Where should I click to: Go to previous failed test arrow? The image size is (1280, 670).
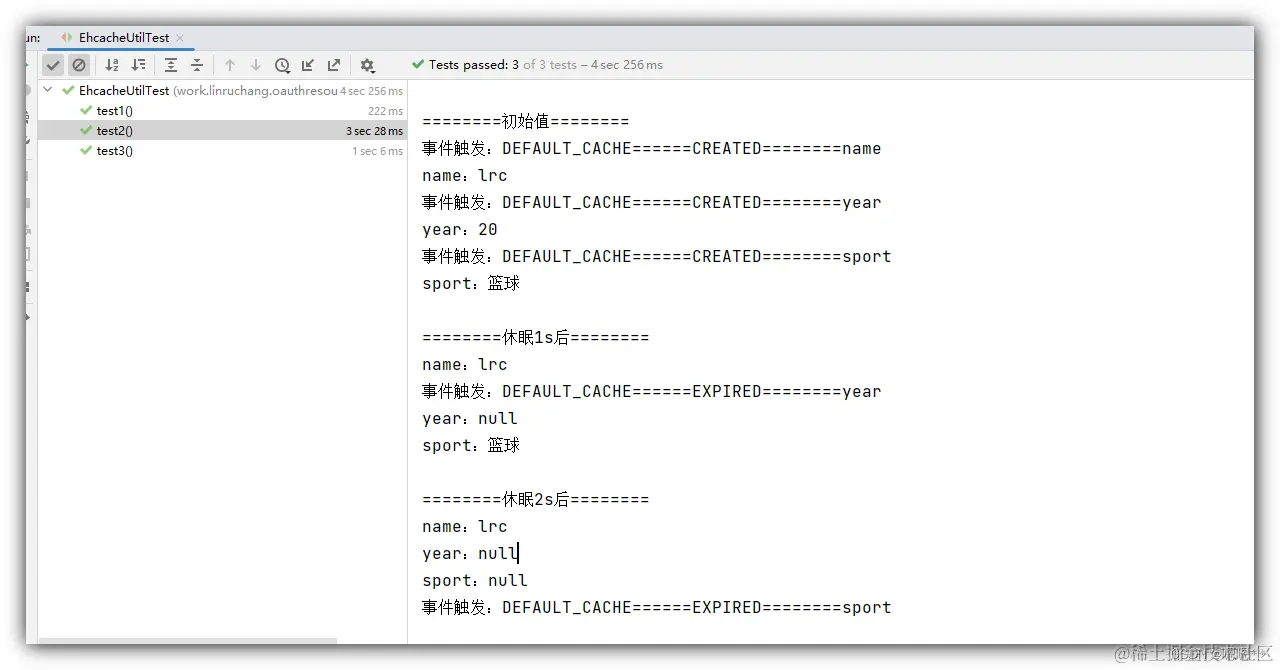[x=230, y=65]
